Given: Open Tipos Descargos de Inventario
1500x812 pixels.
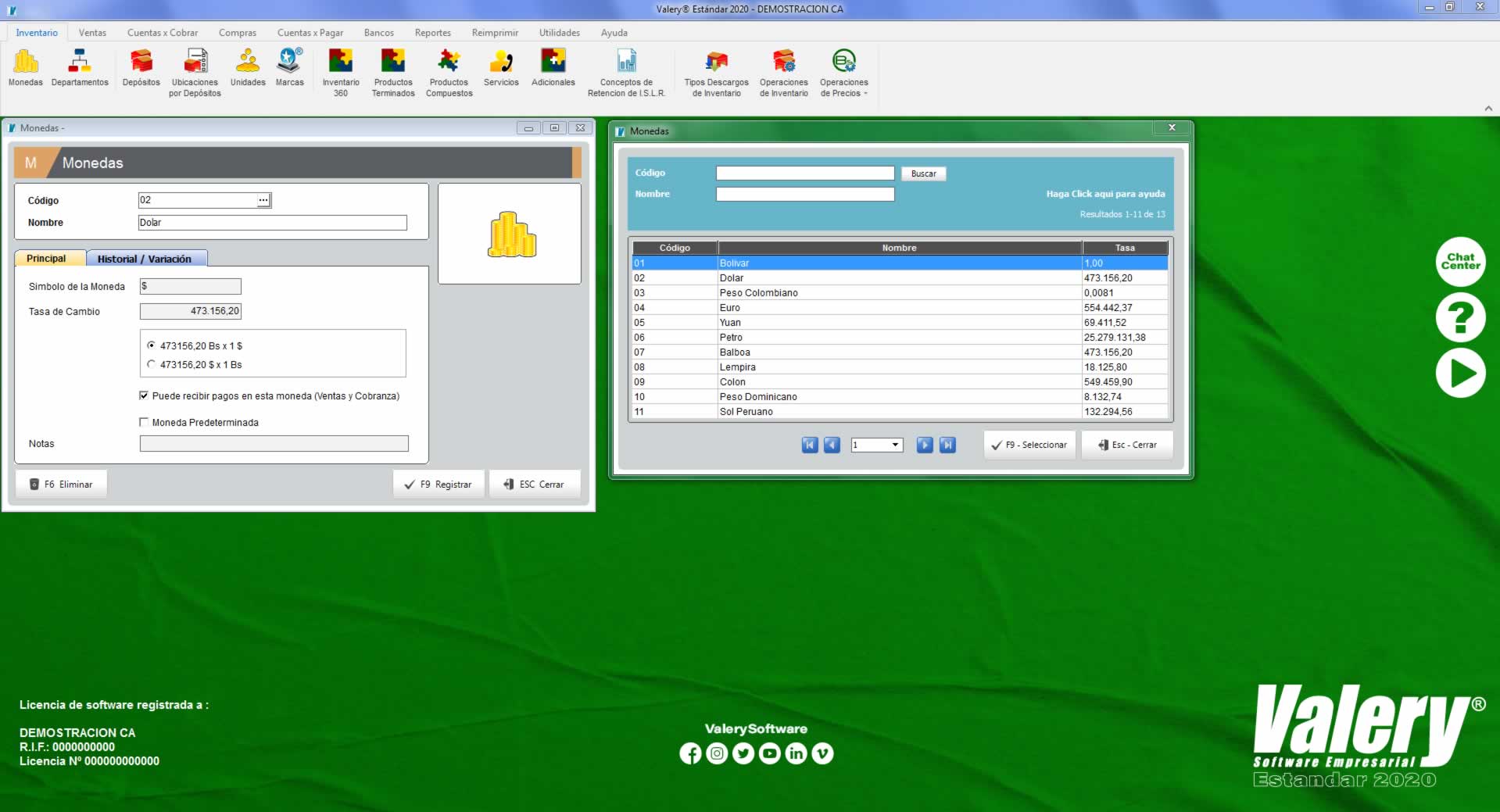Looking at the screenshot, I should [x=717, y=73].
